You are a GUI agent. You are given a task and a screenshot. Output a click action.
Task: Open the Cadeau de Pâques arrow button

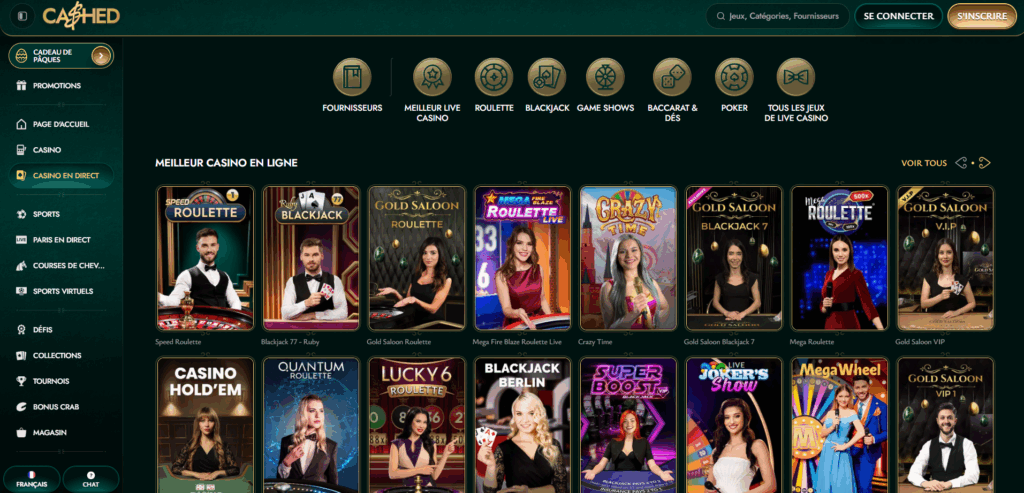coord(101,56)
